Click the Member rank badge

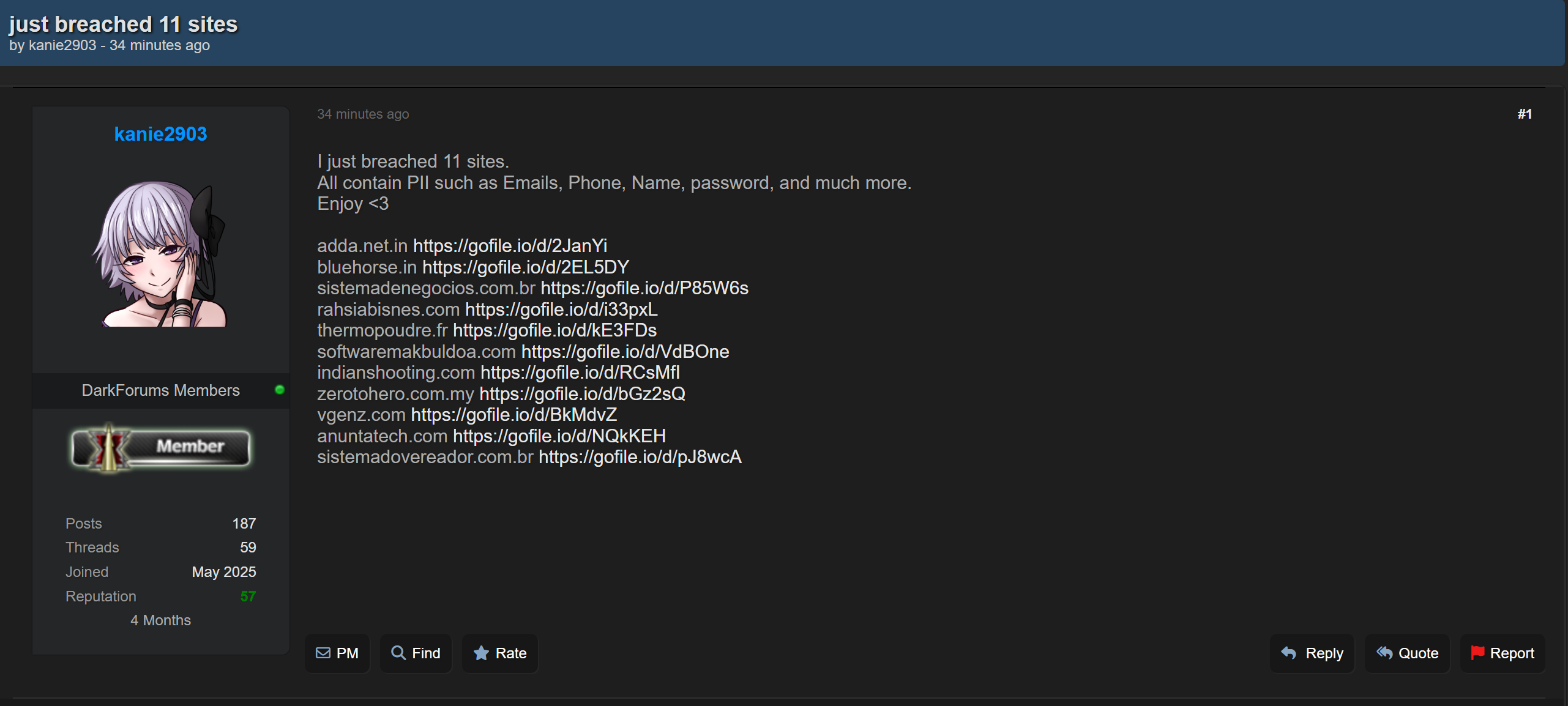(161, 447)
